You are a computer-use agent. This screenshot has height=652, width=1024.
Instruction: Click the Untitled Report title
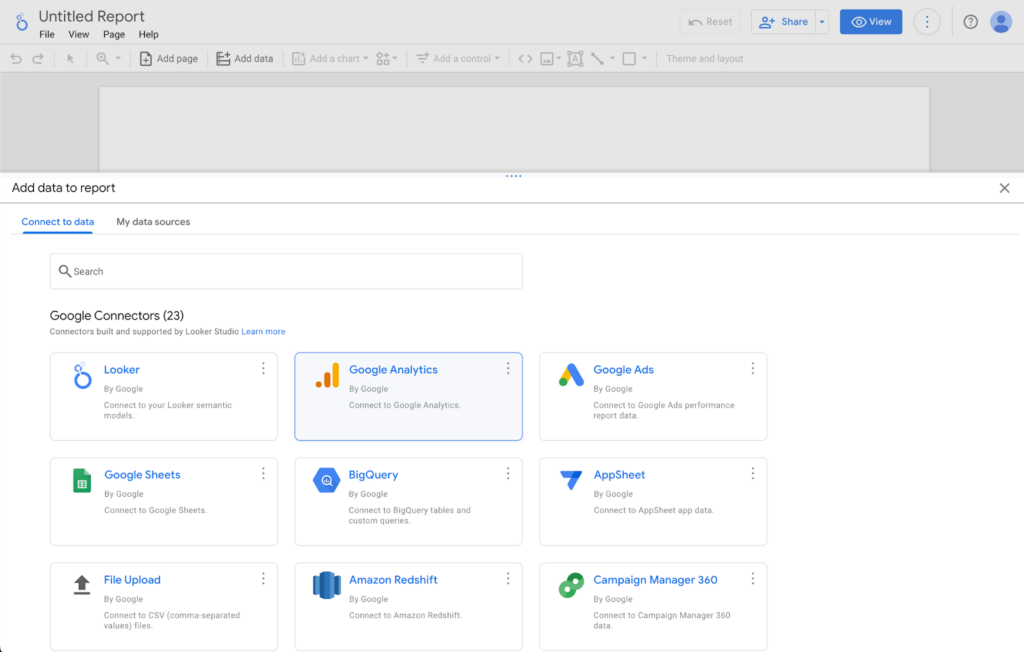(x=91, y=16)
